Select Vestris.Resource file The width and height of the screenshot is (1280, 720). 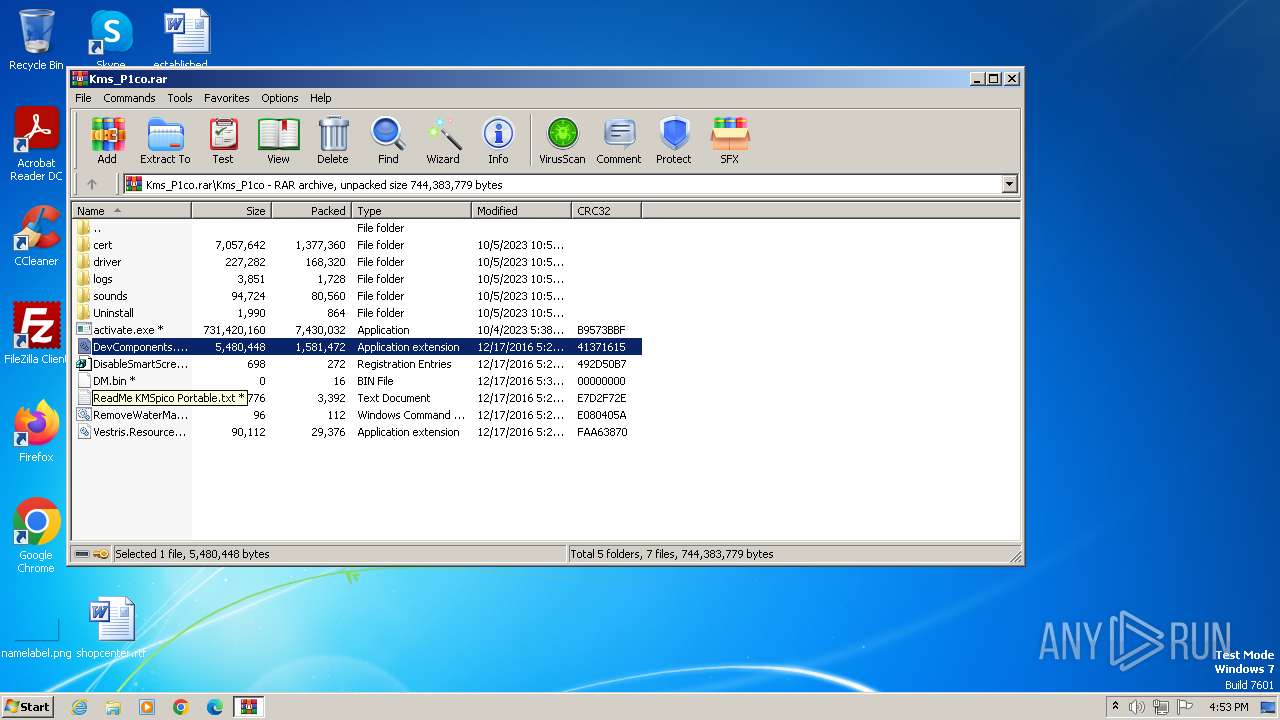pos(357,432)
